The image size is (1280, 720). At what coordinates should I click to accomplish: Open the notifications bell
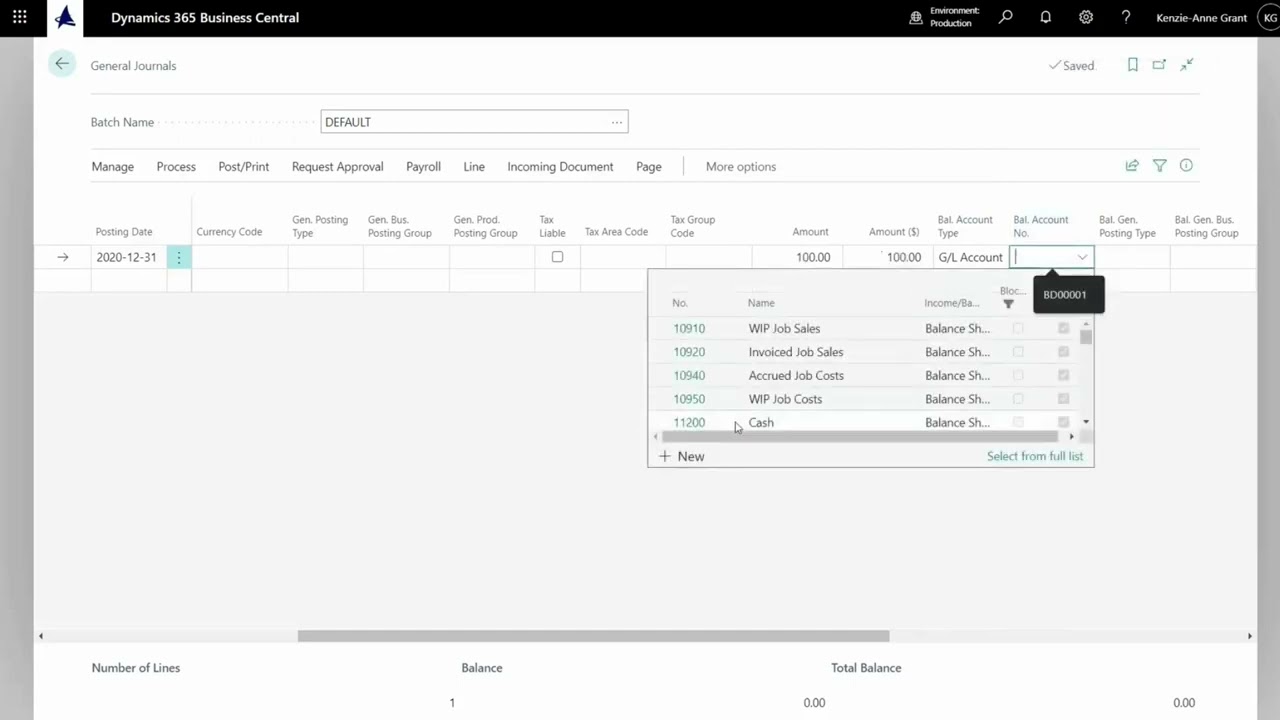coord(1046,17)
